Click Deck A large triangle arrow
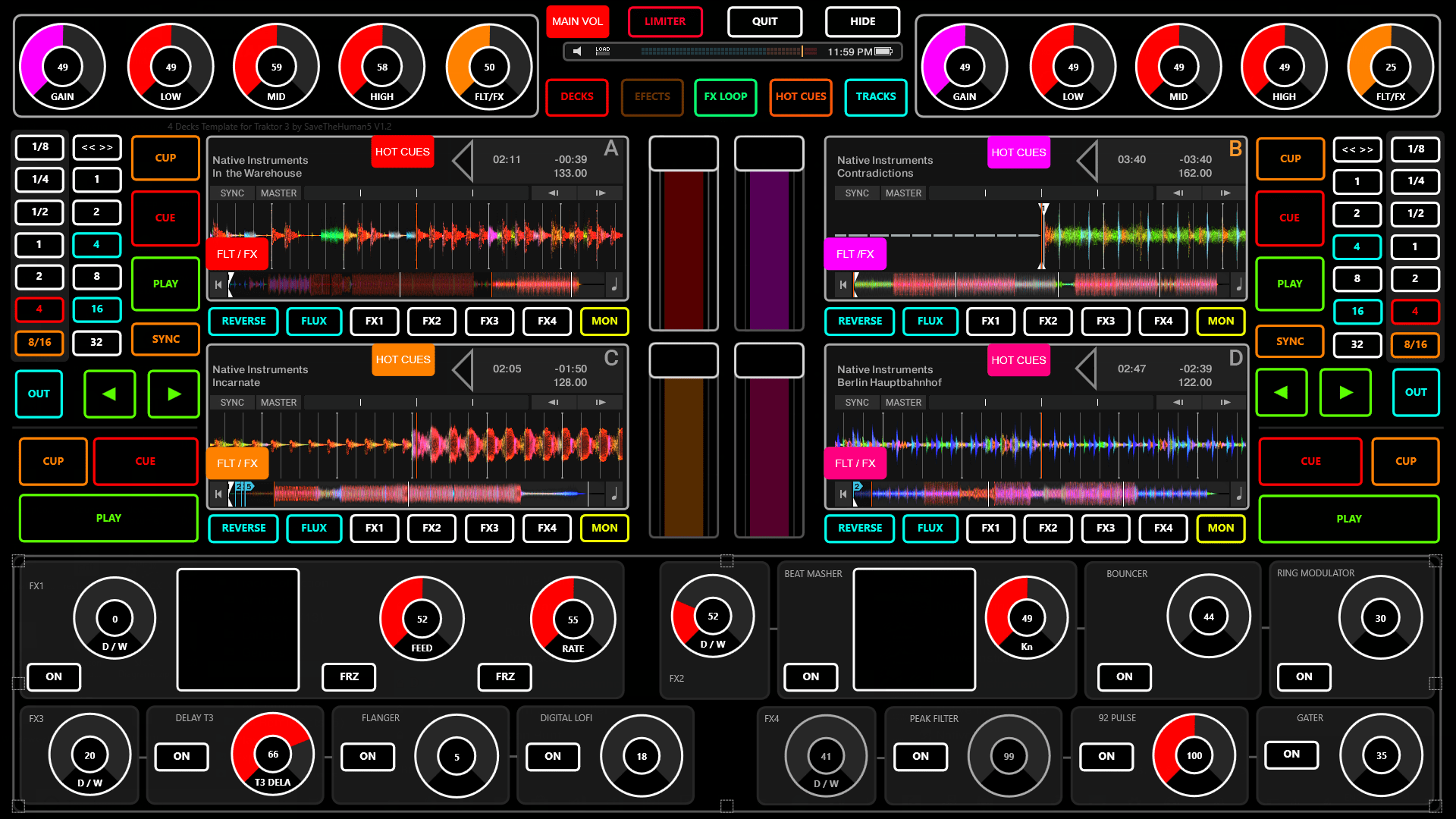 point(463,161)
